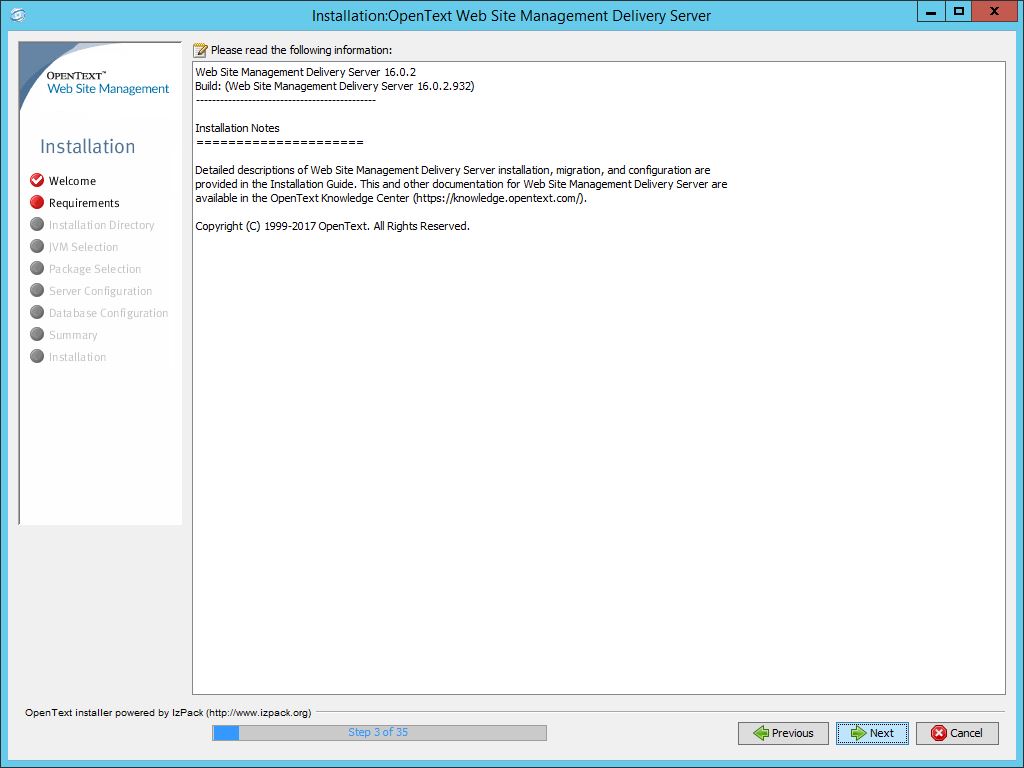This screenshot has width=1024, height=768.
Task: Maximize the installer window
Action: 959,12
